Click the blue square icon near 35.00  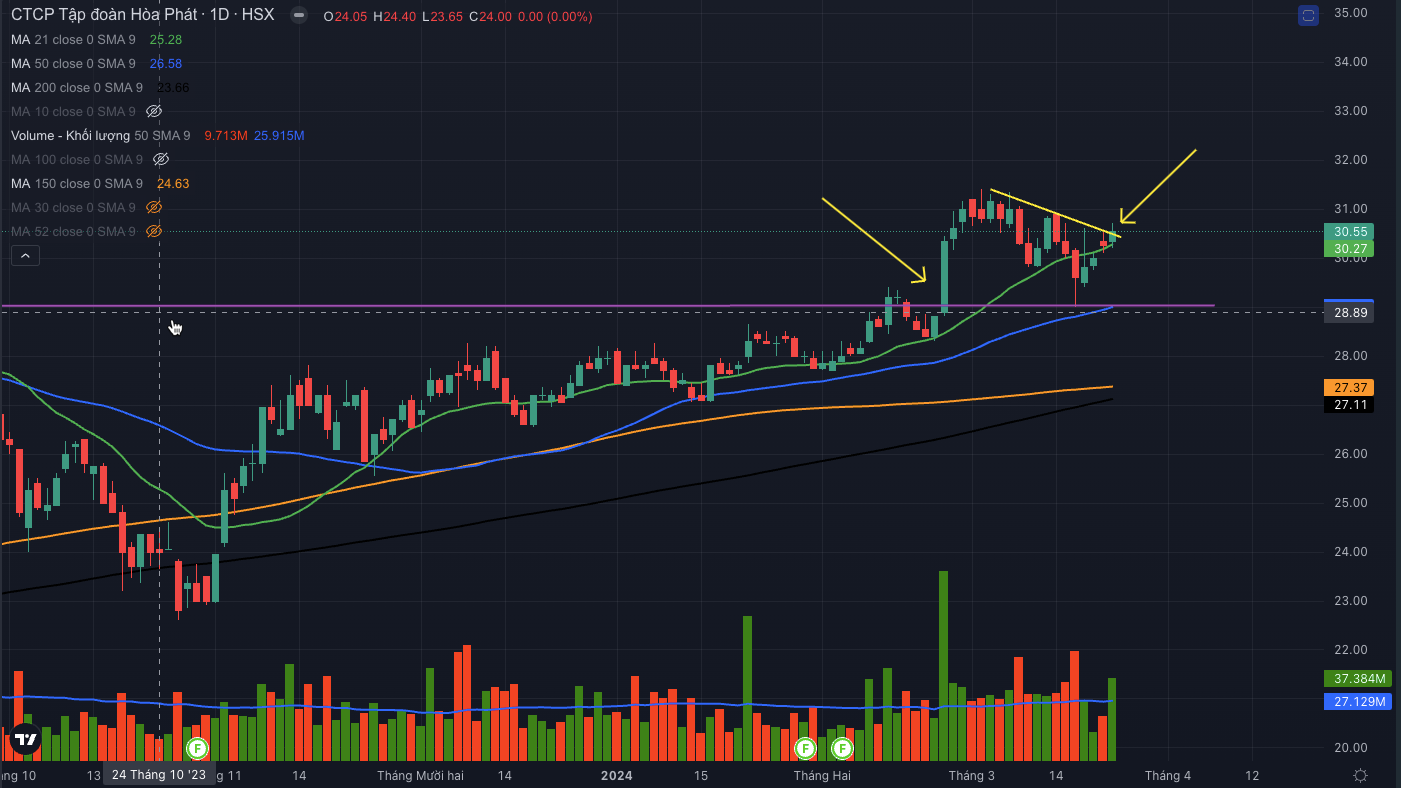pyautogui.click(x=1308, y=16)
